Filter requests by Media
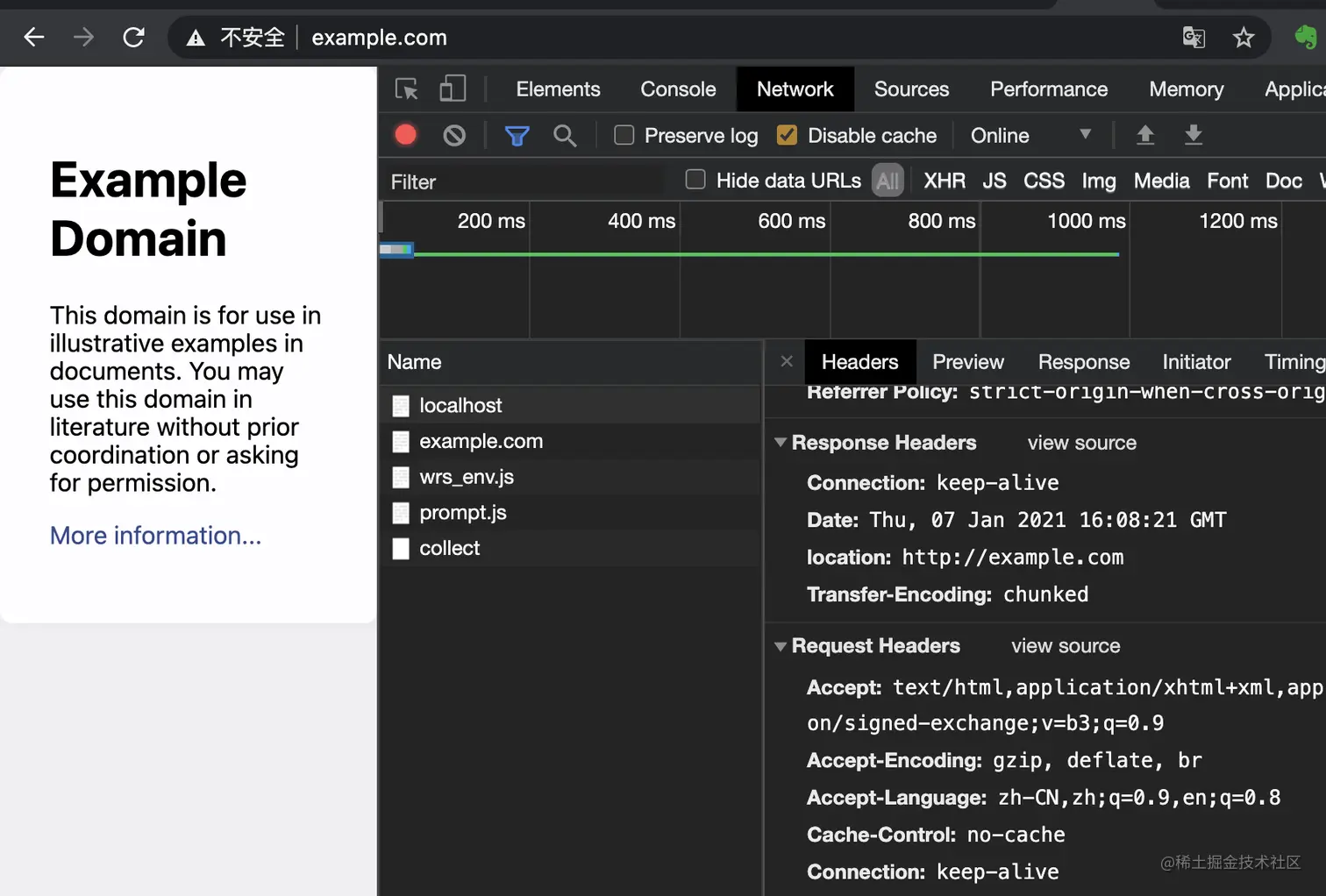The width and height of the screenshot is (1326, 896). point(1161,181)
